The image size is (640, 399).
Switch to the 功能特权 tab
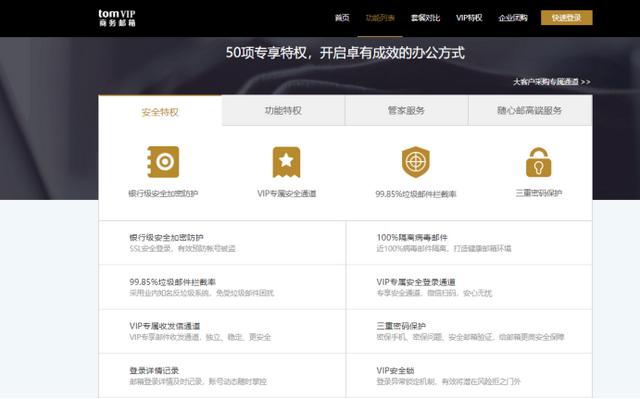tap(283, 111)
